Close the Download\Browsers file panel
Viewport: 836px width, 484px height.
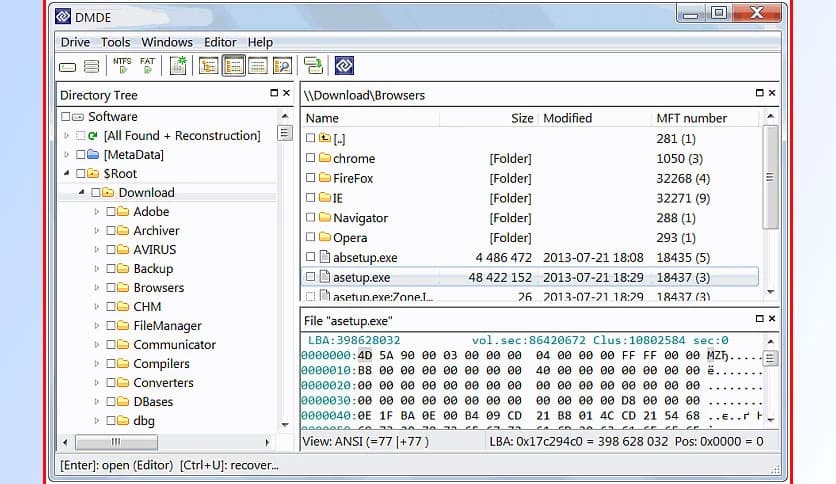771,93
